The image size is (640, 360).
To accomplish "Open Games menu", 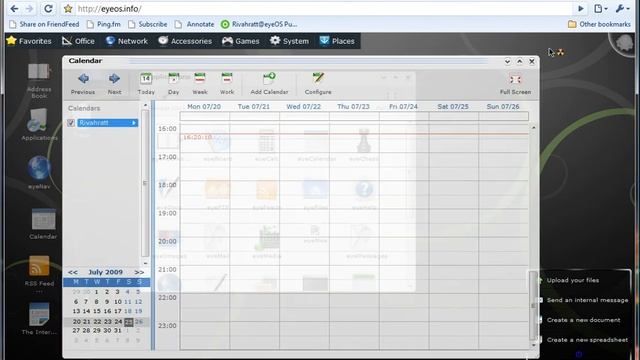I will pos(241,41).
